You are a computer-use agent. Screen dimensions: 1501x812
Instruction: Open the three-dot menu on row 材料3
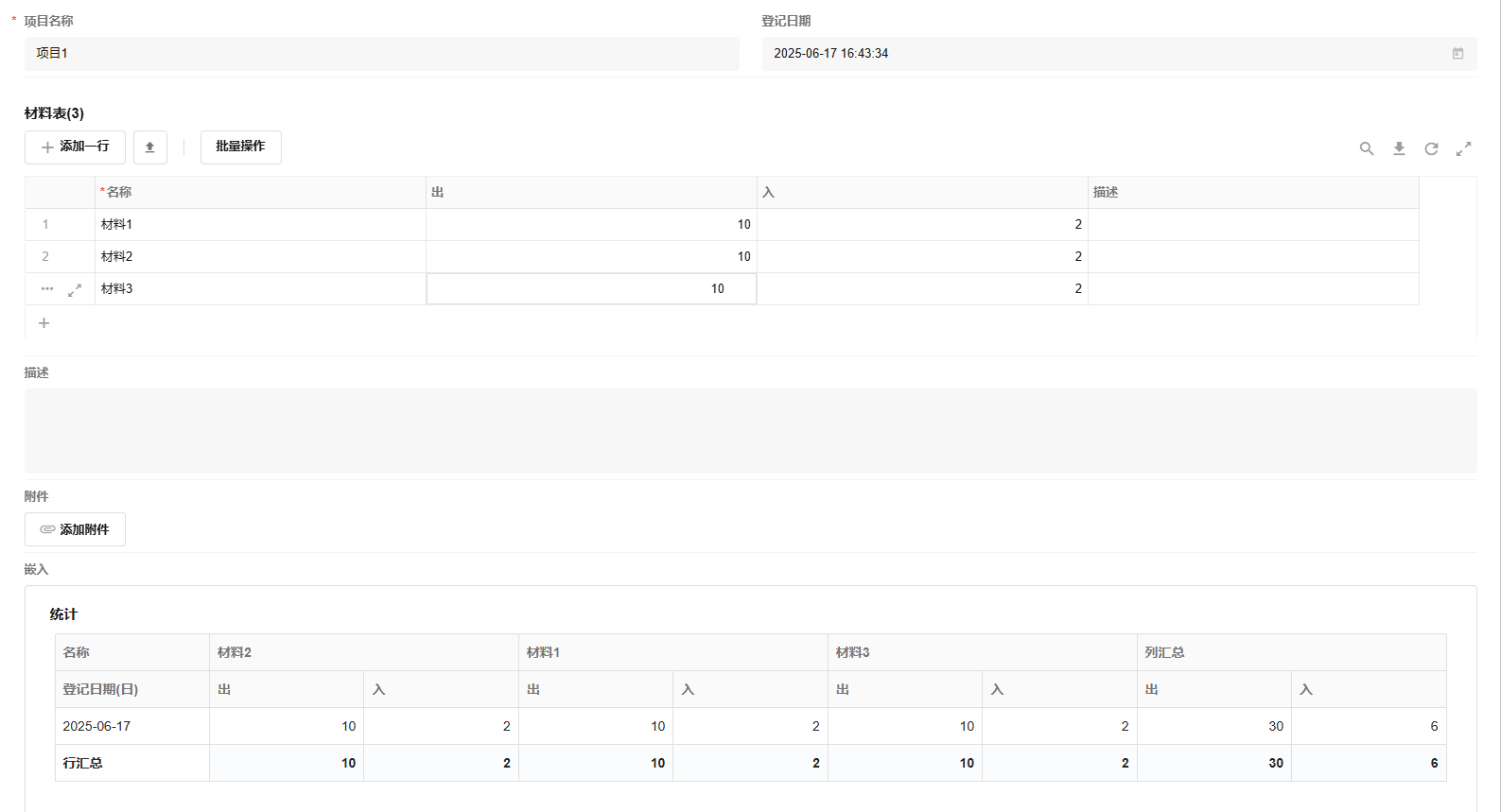pyautogui.click(x=47, y=289)
